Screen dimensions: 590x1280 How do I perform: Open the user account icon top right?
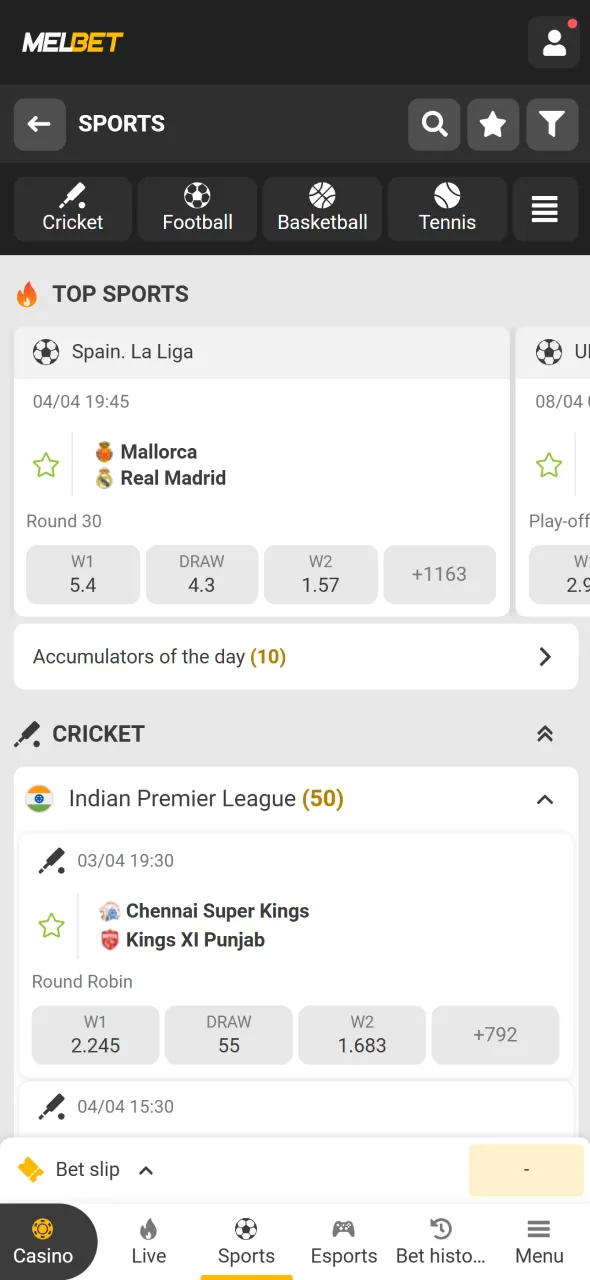[x=554, y=43]
